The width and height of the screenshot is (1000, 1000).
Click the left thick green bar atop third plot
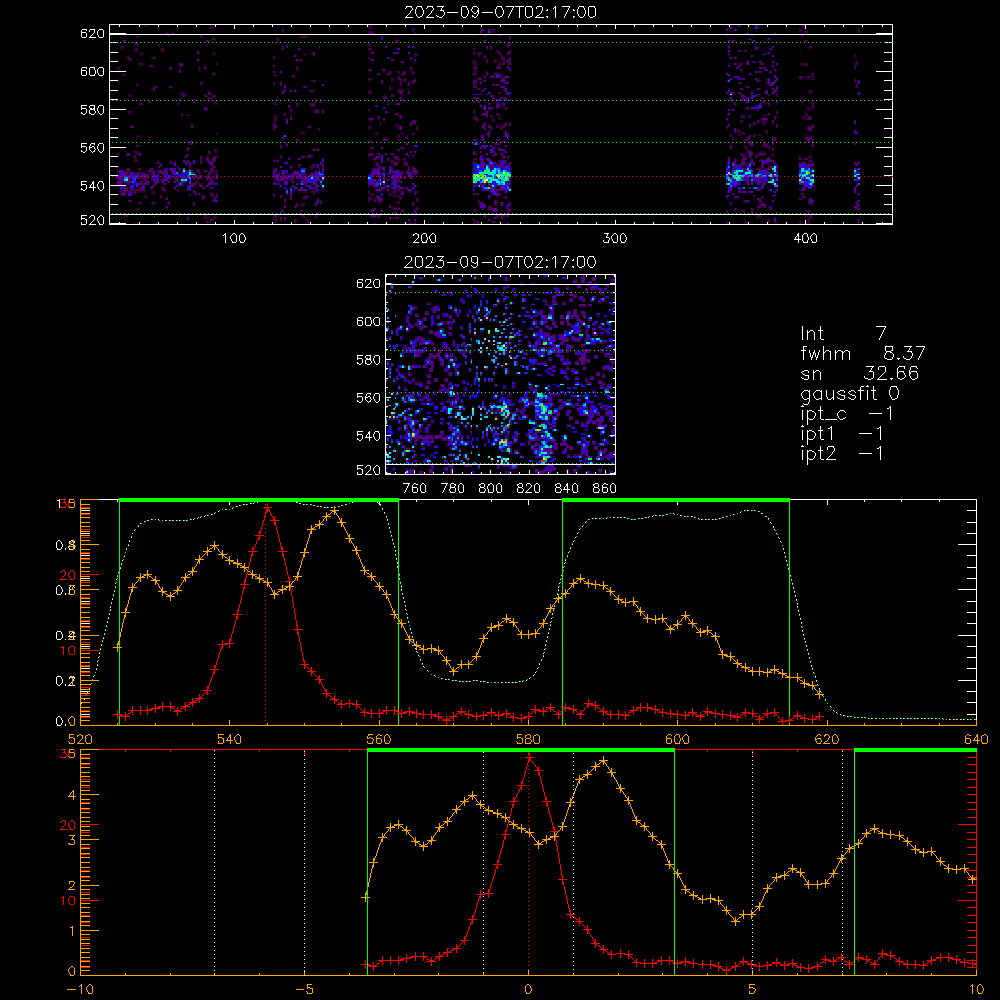[x=259, y=500]
